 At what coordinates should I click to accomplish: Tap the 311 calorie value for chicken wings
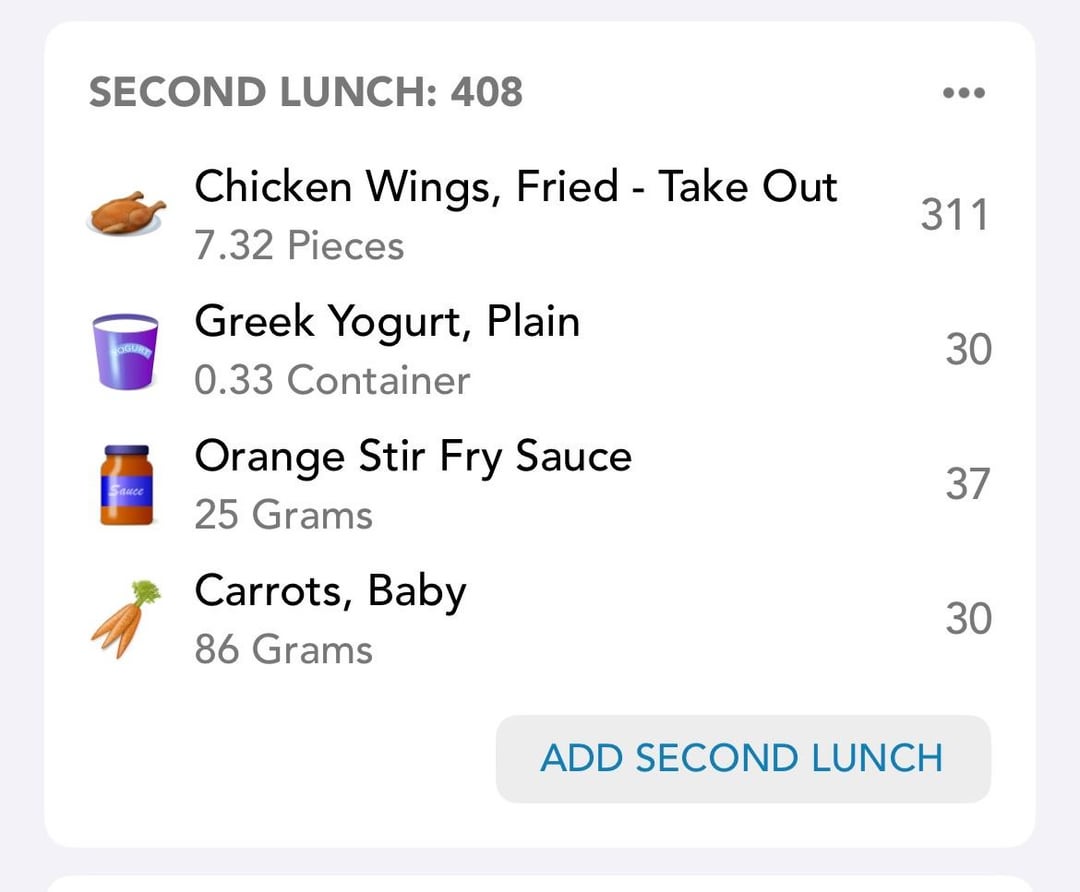(955, 214)
